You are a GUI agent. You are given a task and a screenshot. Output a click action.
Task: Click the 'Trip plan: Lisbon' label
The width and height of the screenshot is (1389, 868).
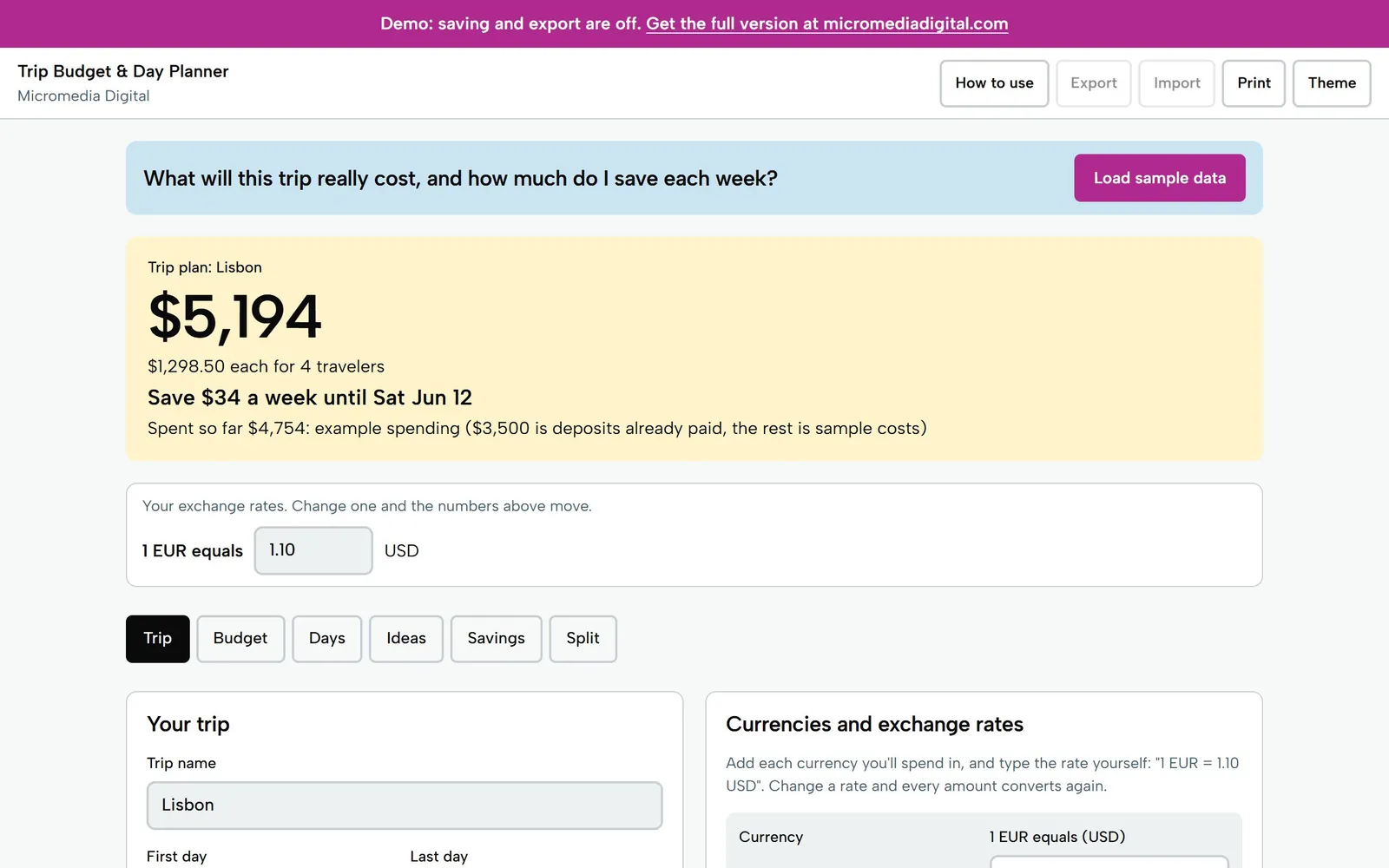(205, 267)
